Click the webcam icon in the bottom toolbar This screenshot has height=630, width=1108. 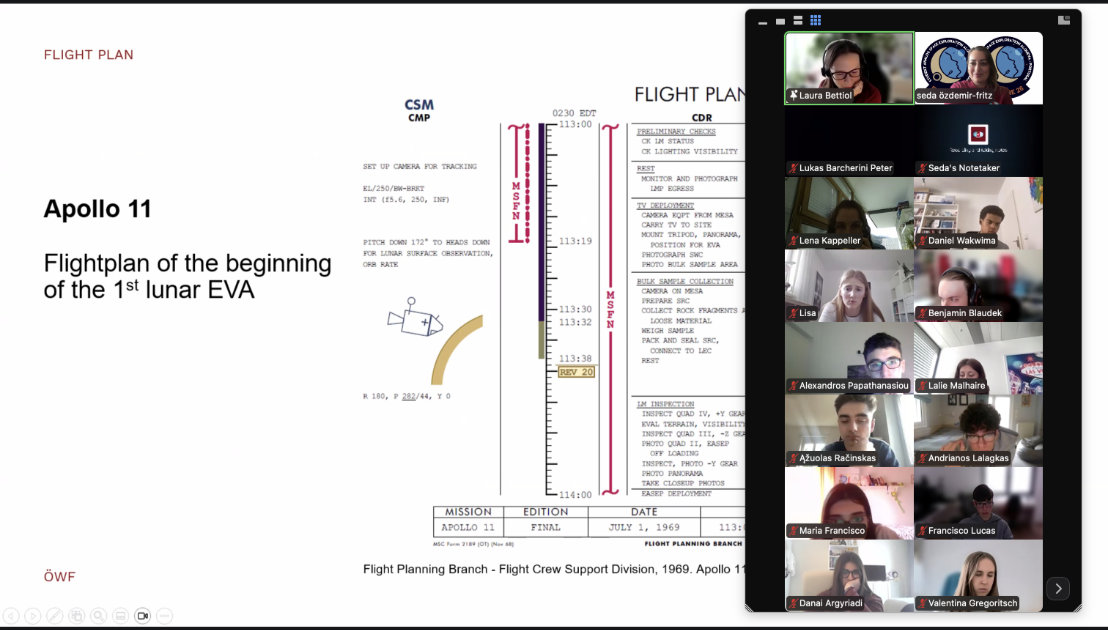(143, 616)
